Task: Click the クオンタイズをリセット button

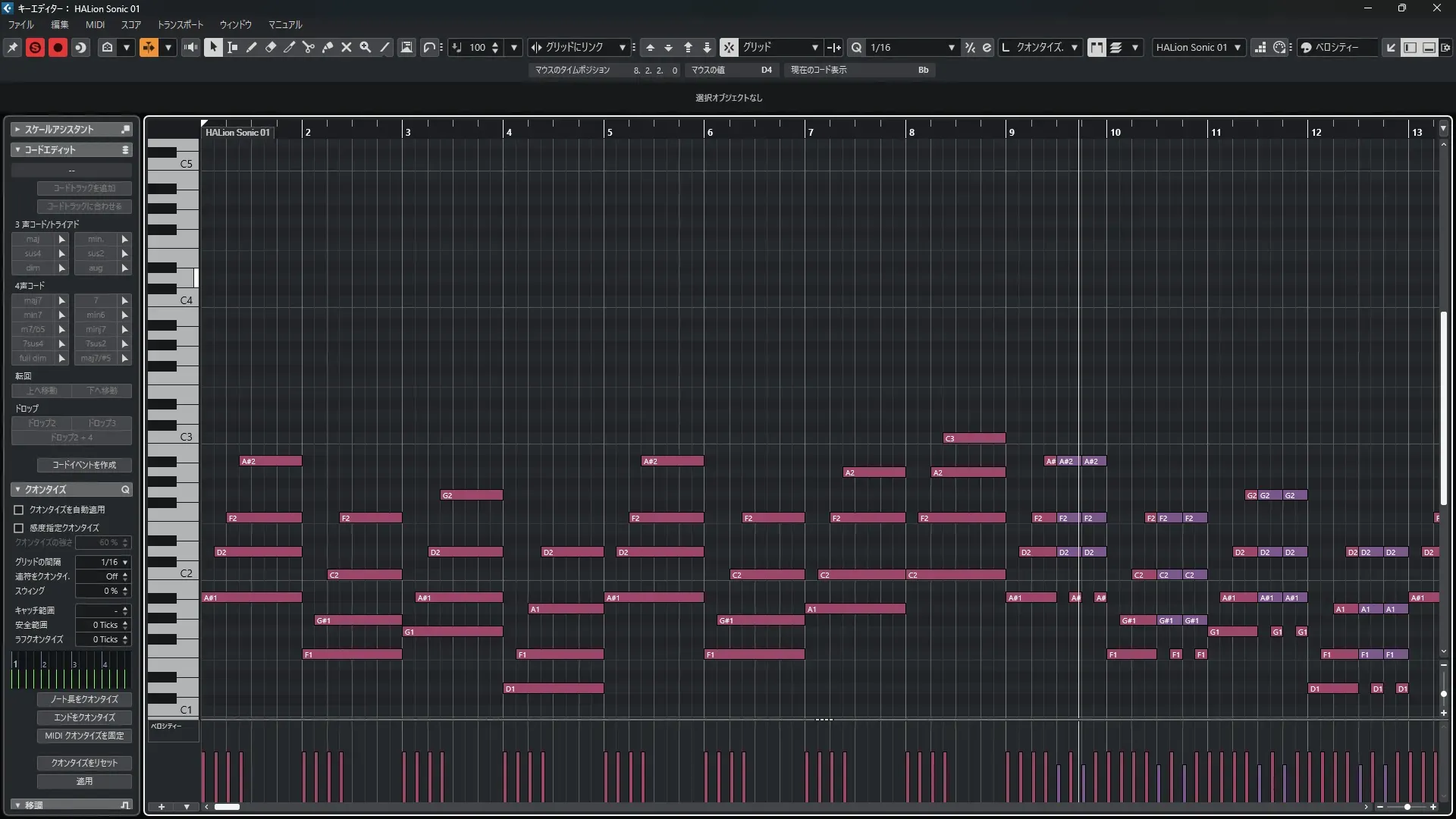Action: coord(84,763)
